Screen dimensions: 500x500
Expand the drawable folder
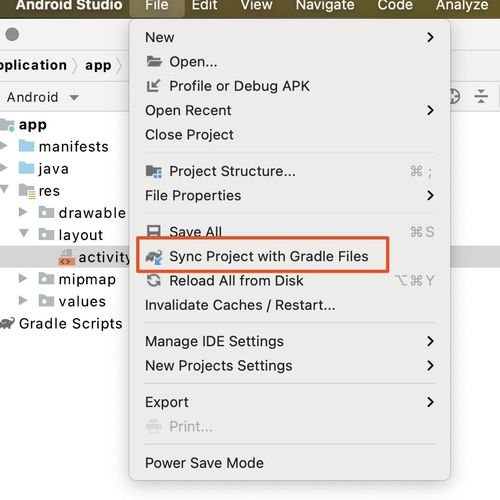pos(23,212)
